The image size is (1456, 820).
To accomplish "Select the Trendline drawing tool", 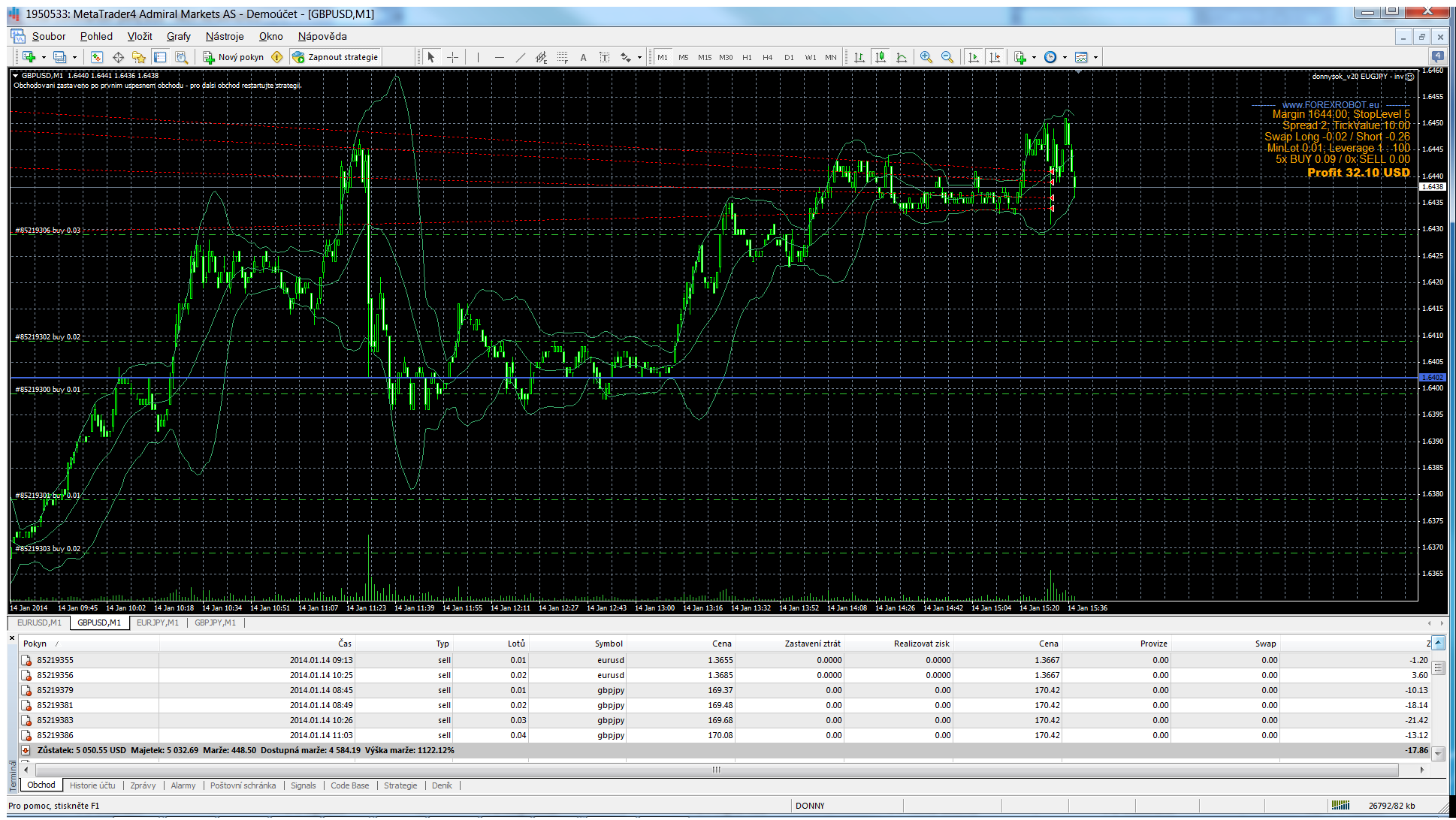I will (521, 57).
